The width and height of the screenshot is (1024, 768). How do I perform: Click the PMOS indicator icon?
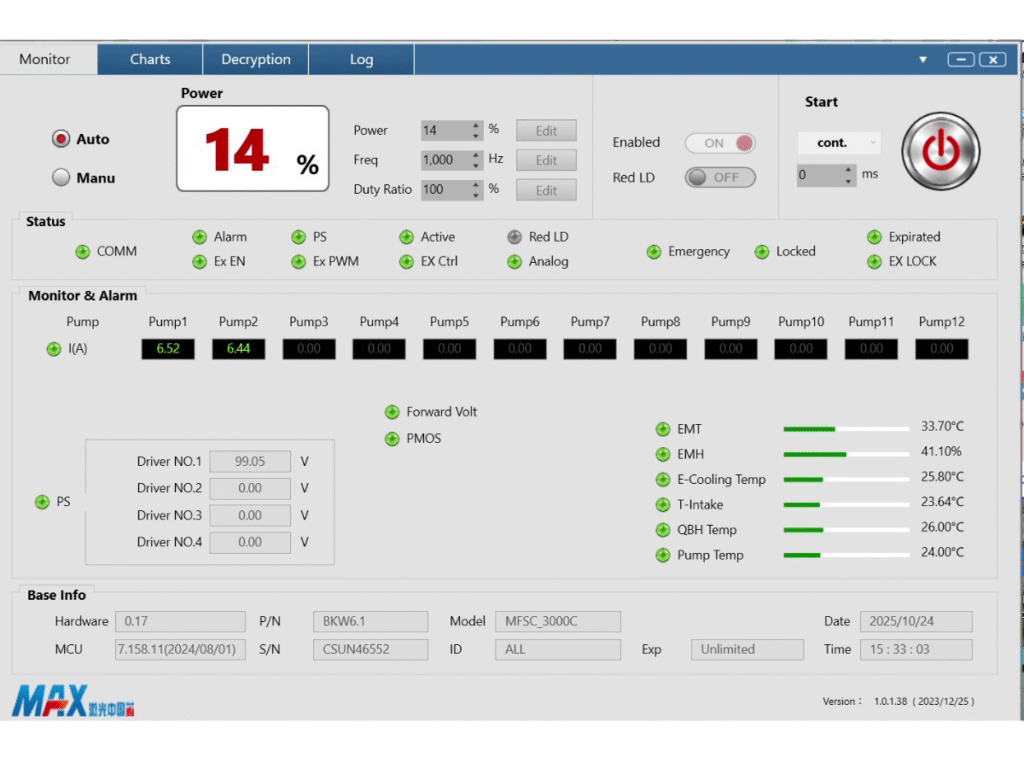392,439
